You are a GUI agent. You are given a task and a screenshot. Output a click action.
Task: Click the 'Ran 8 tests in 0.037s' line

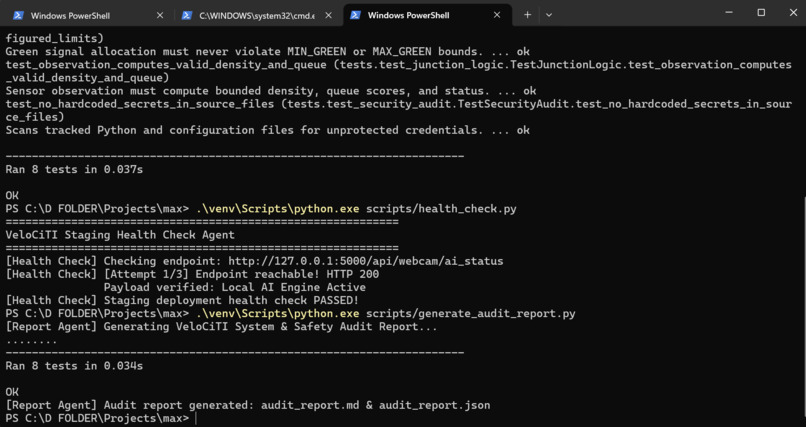pos(74,169)
